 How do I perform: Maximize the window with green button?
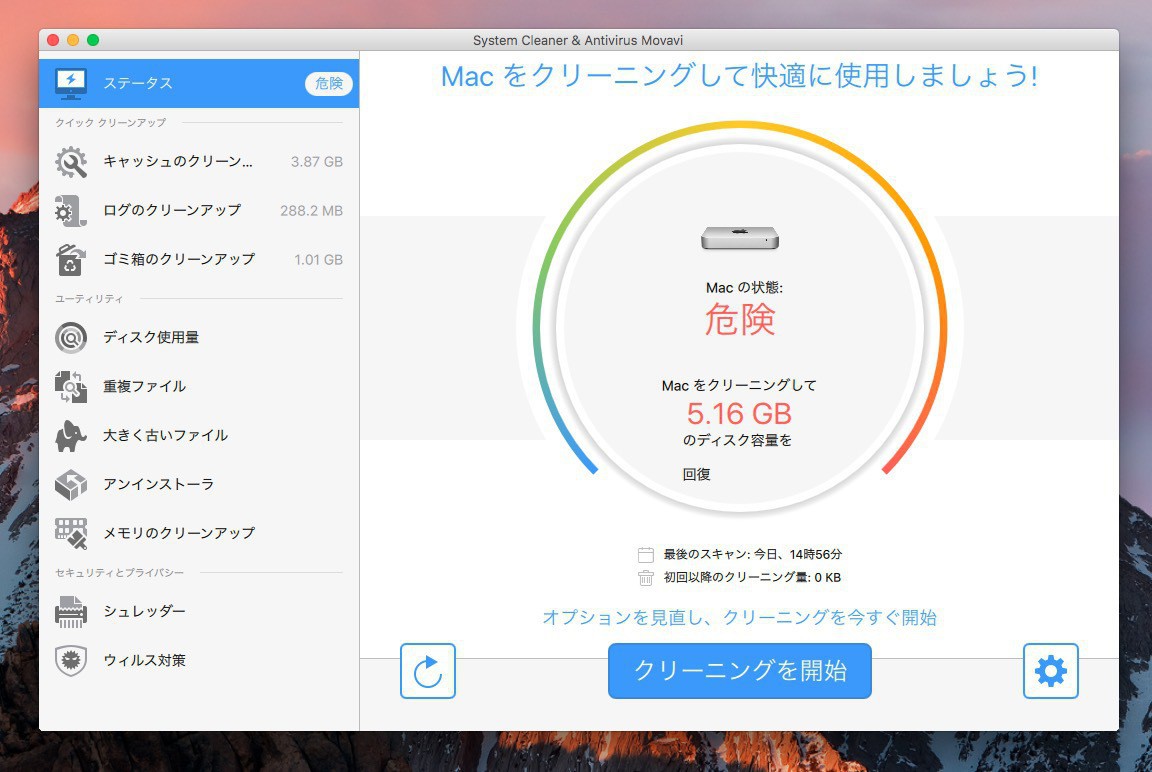pos(93,40)
